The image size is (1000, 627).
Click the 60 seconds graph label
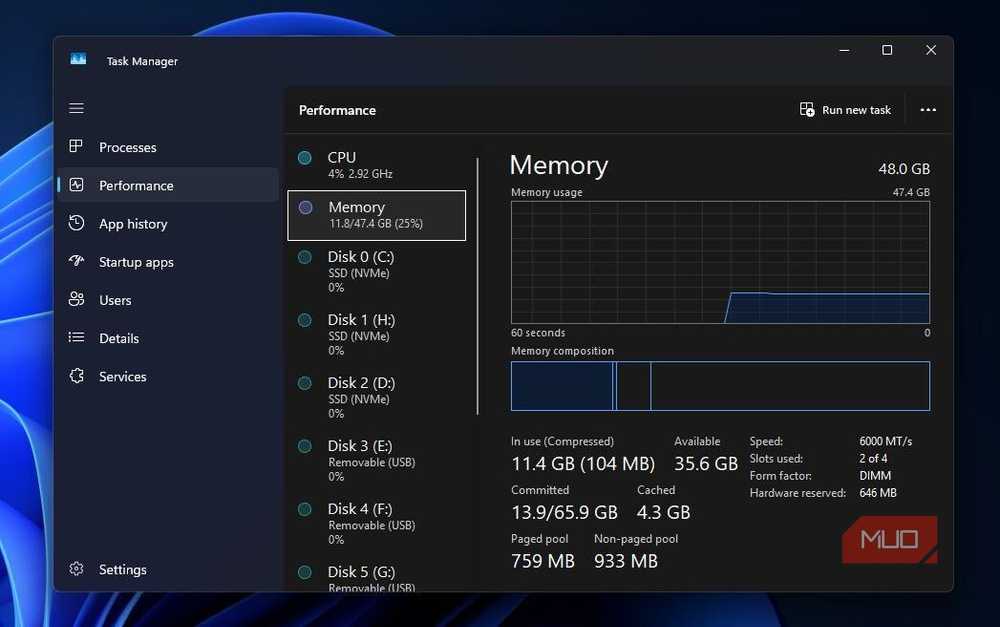point(538,333)
